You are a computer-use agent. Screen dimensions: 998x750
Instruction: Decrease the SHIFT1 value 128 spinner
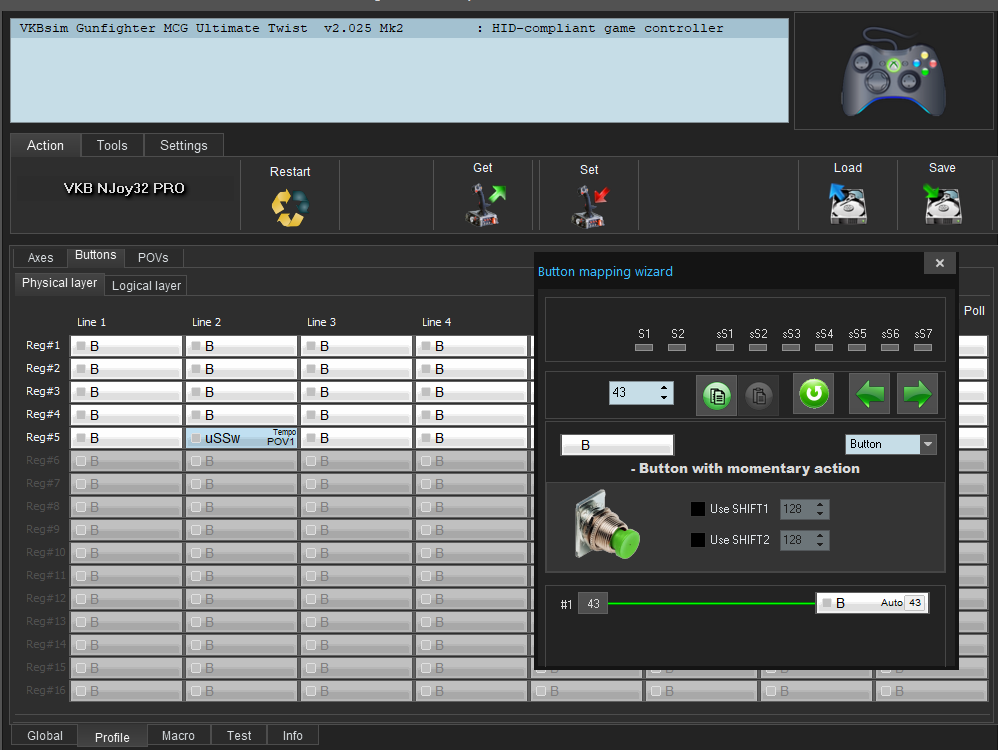point(821,514)
